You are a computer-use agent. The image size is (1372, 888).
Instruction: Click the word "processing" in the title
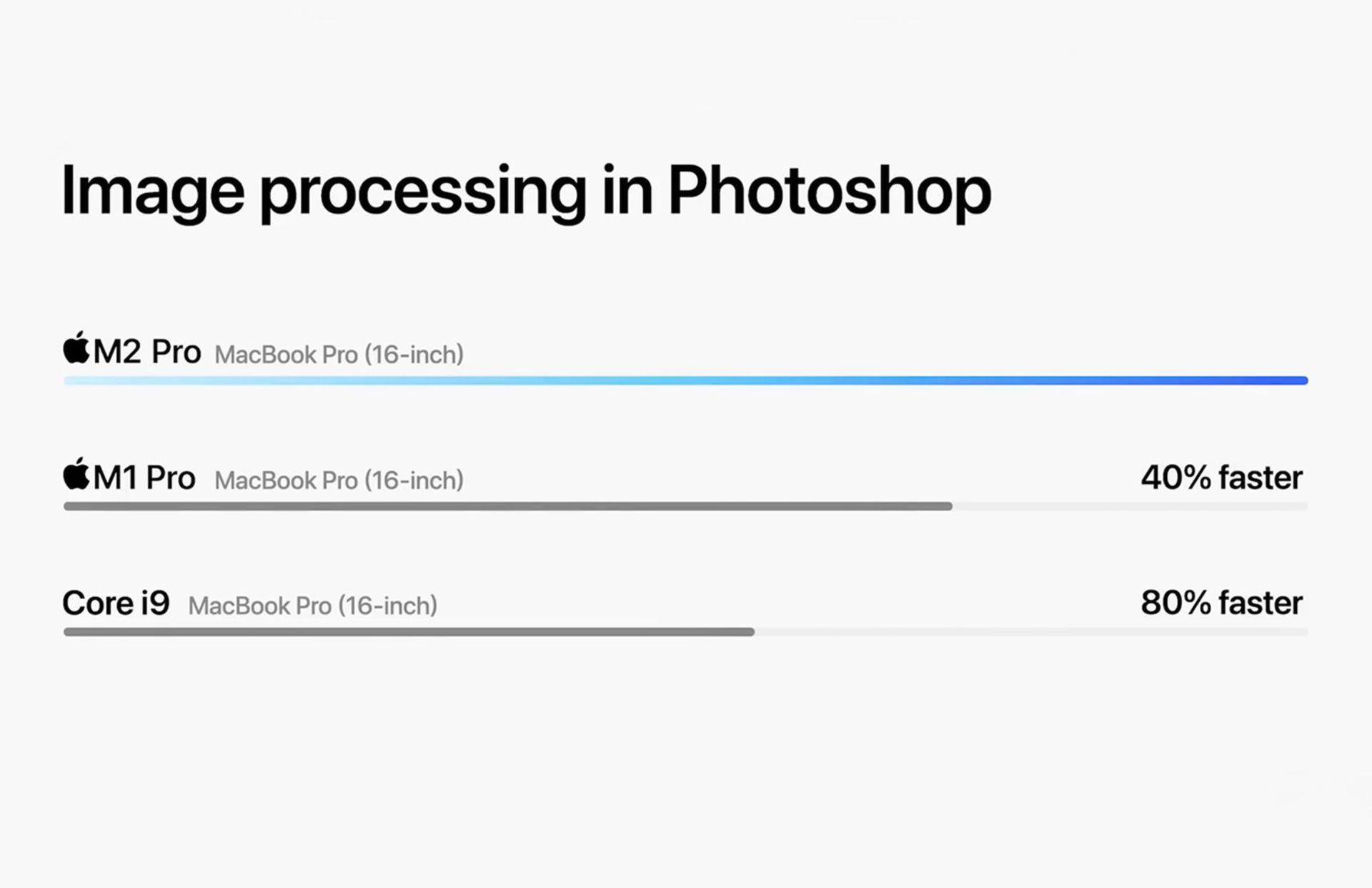[422, 192]
